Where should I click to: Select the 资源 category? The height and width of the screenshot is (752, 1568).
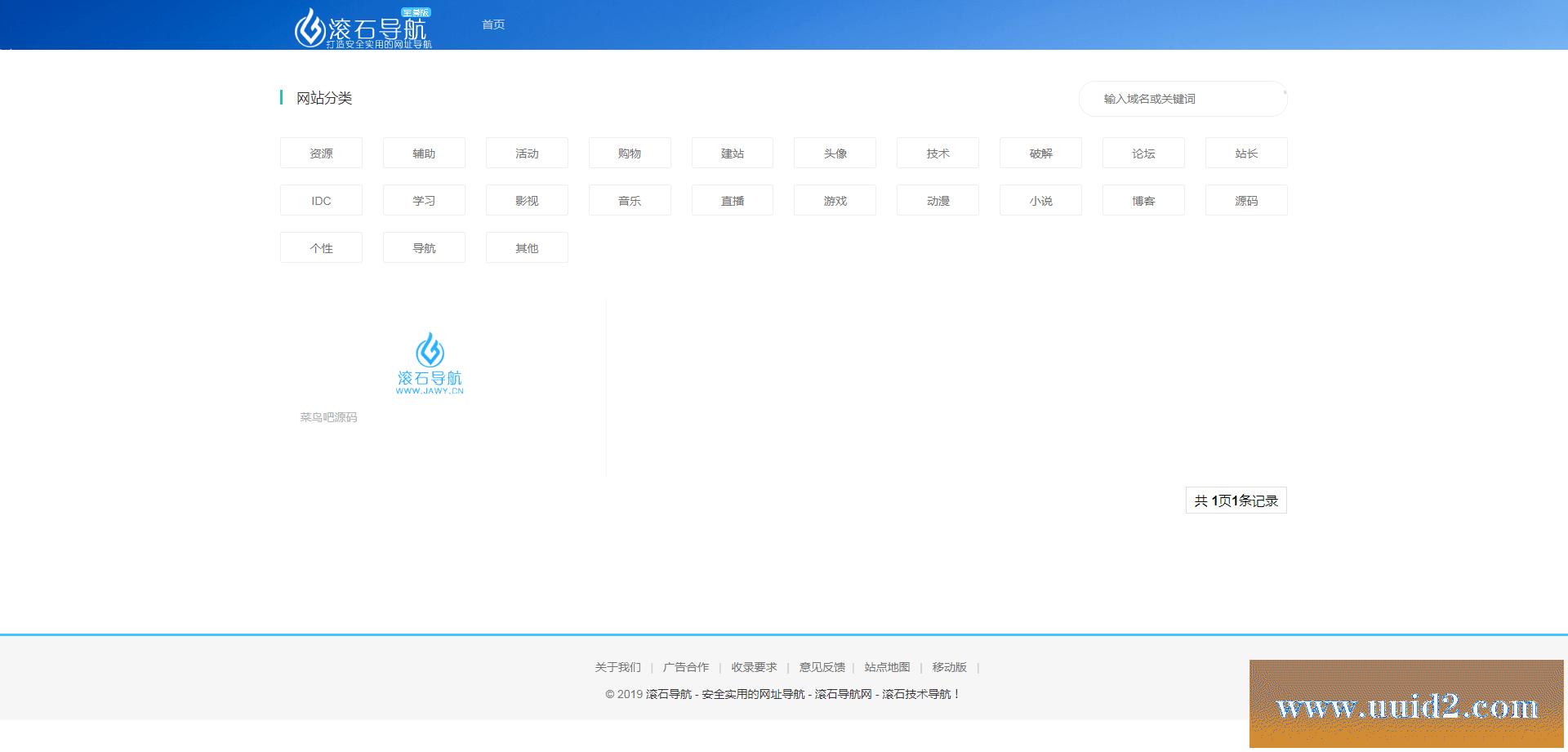[321, 153]
